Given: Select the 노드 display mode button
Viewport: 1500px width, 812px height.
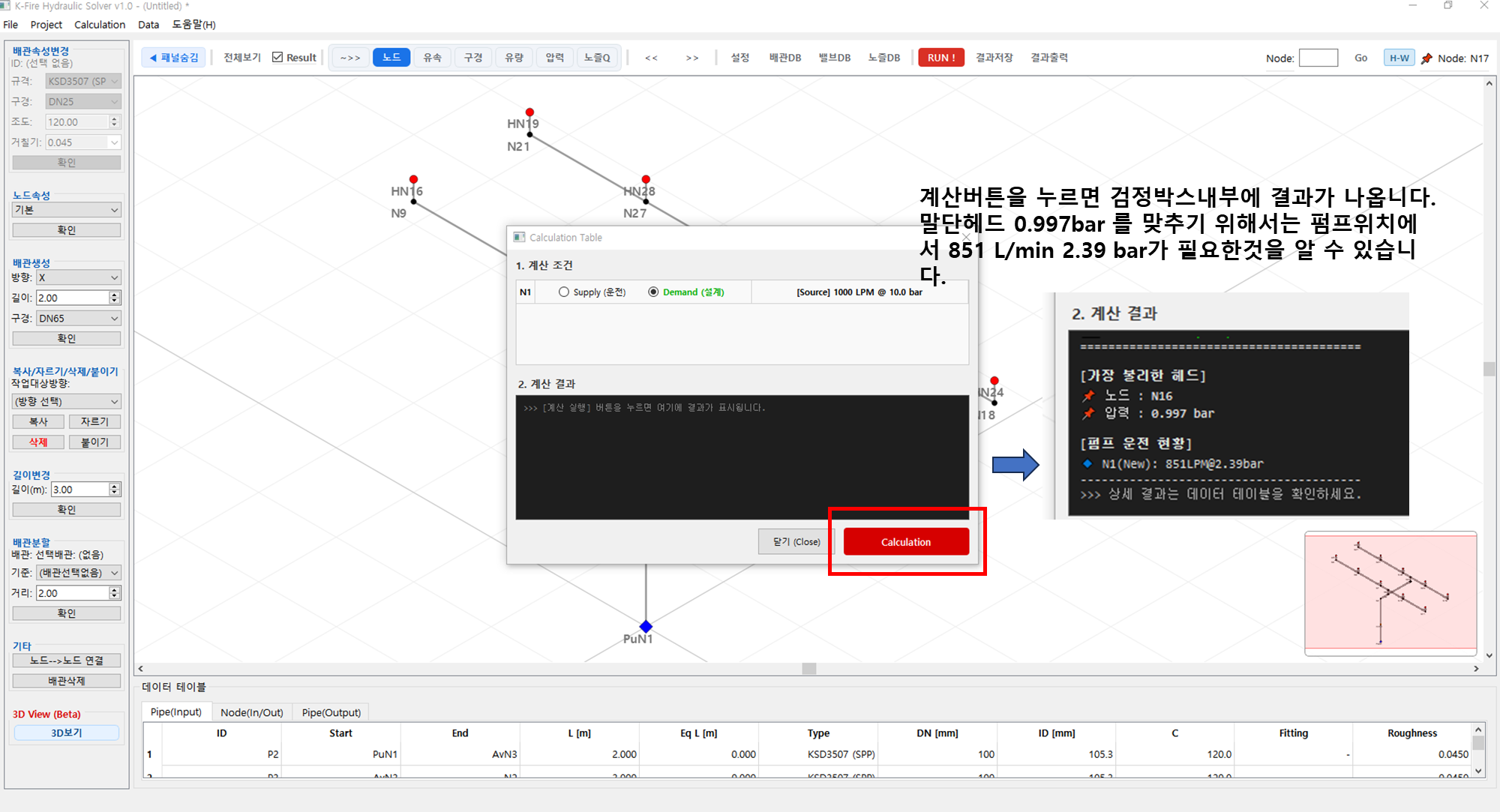Looking at the screenshot, I should pos(391,58).
